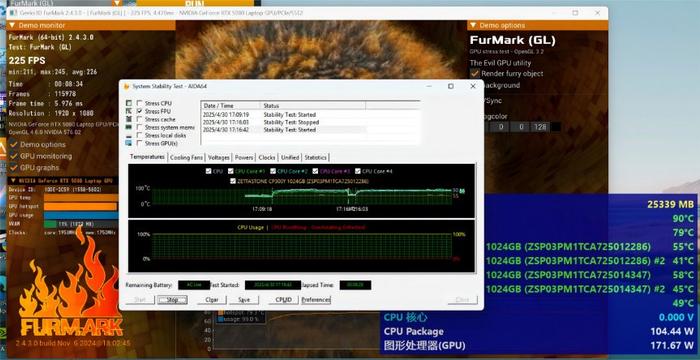Click the AIDA64 flame icon in title bar
The height and width of the screenshot is (360, 700).
point(126,86)
